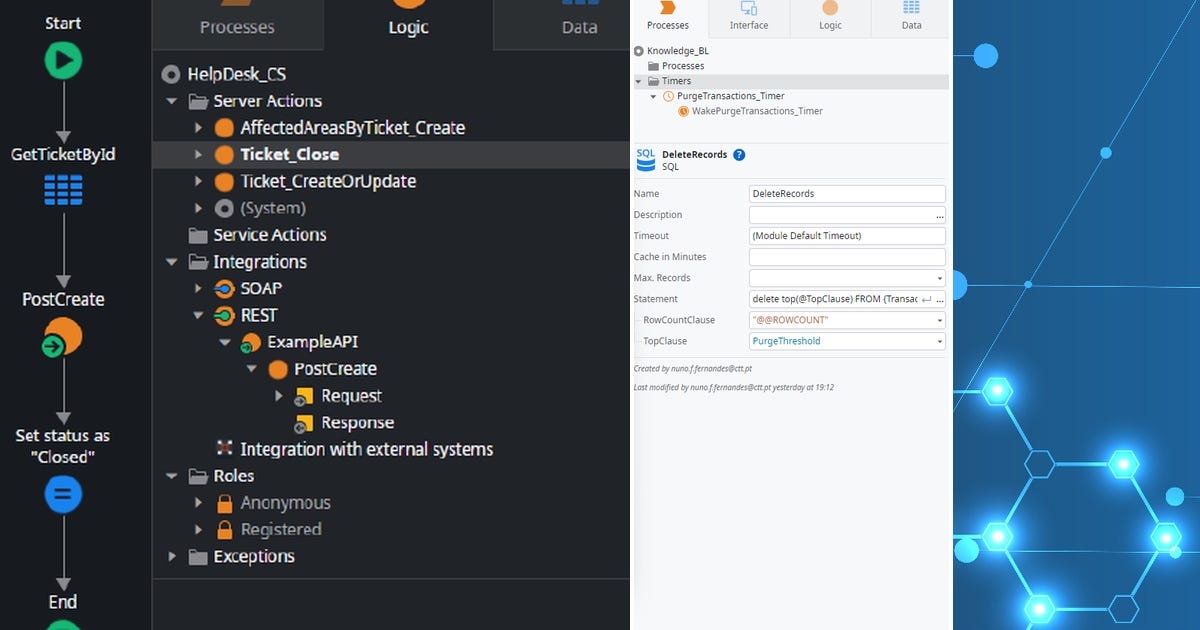
Task: Open the TopClause dropdown
Action: [x=938, y=341]
